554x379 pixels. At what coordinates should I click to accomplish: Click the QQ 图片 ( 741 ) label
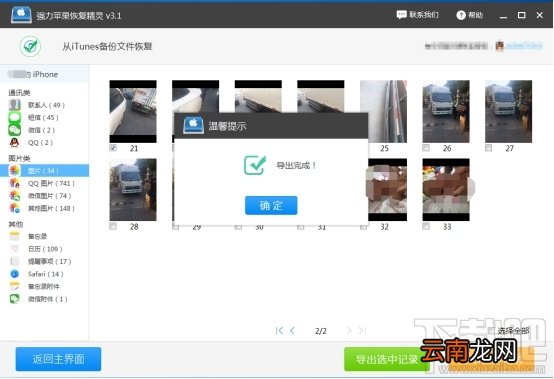(51, 183)
